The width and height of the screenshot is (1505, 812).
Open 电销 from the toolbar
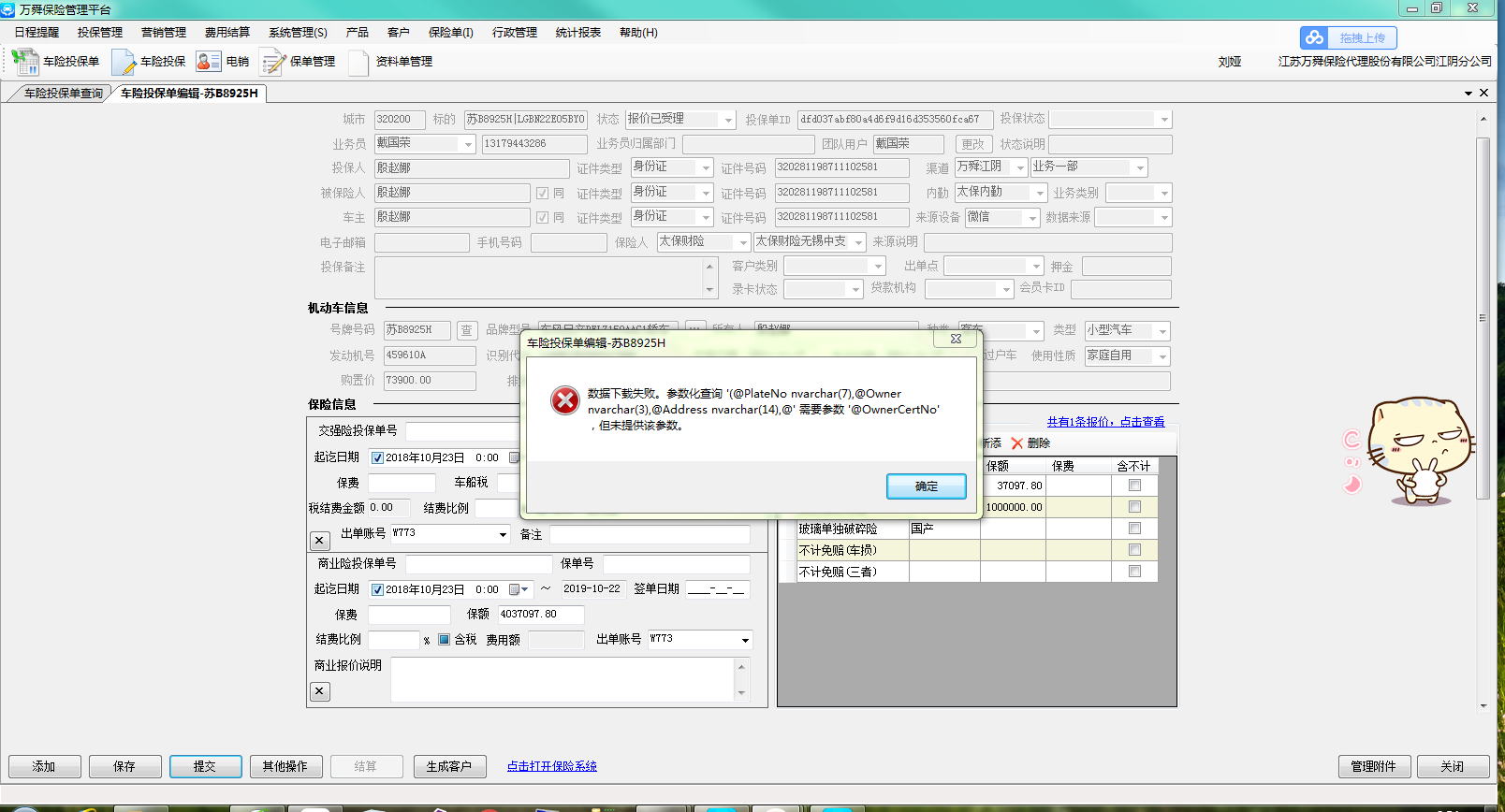click(x=209, y=62)
